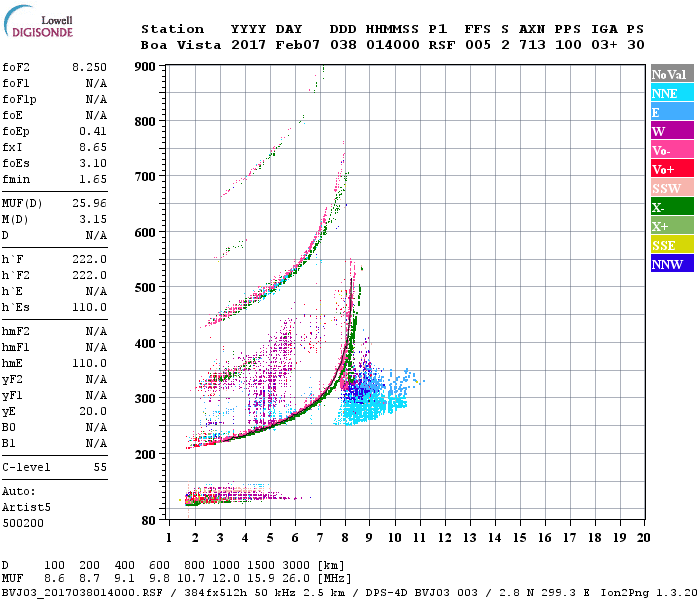
Task: Click the yE value 20.0
Action: pyautogui.click(x=93, y=412)
